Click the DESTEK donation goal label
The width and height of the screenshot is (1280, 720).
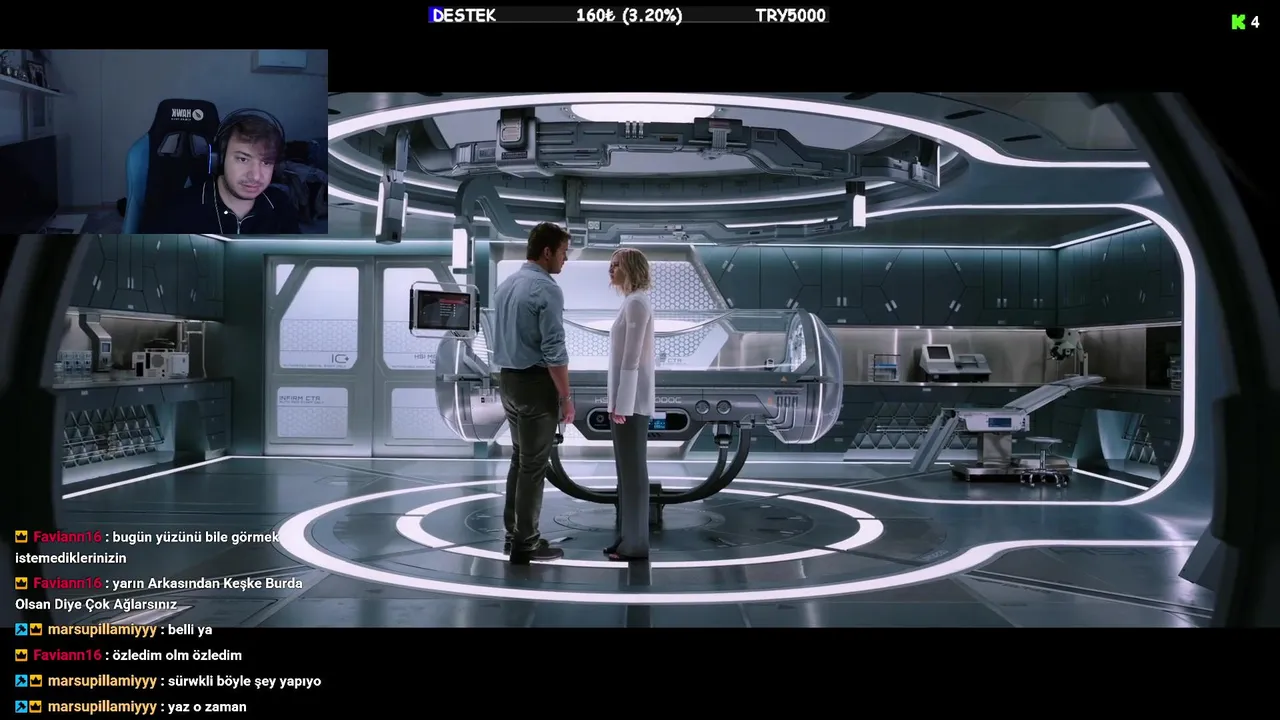pos(463,15)
